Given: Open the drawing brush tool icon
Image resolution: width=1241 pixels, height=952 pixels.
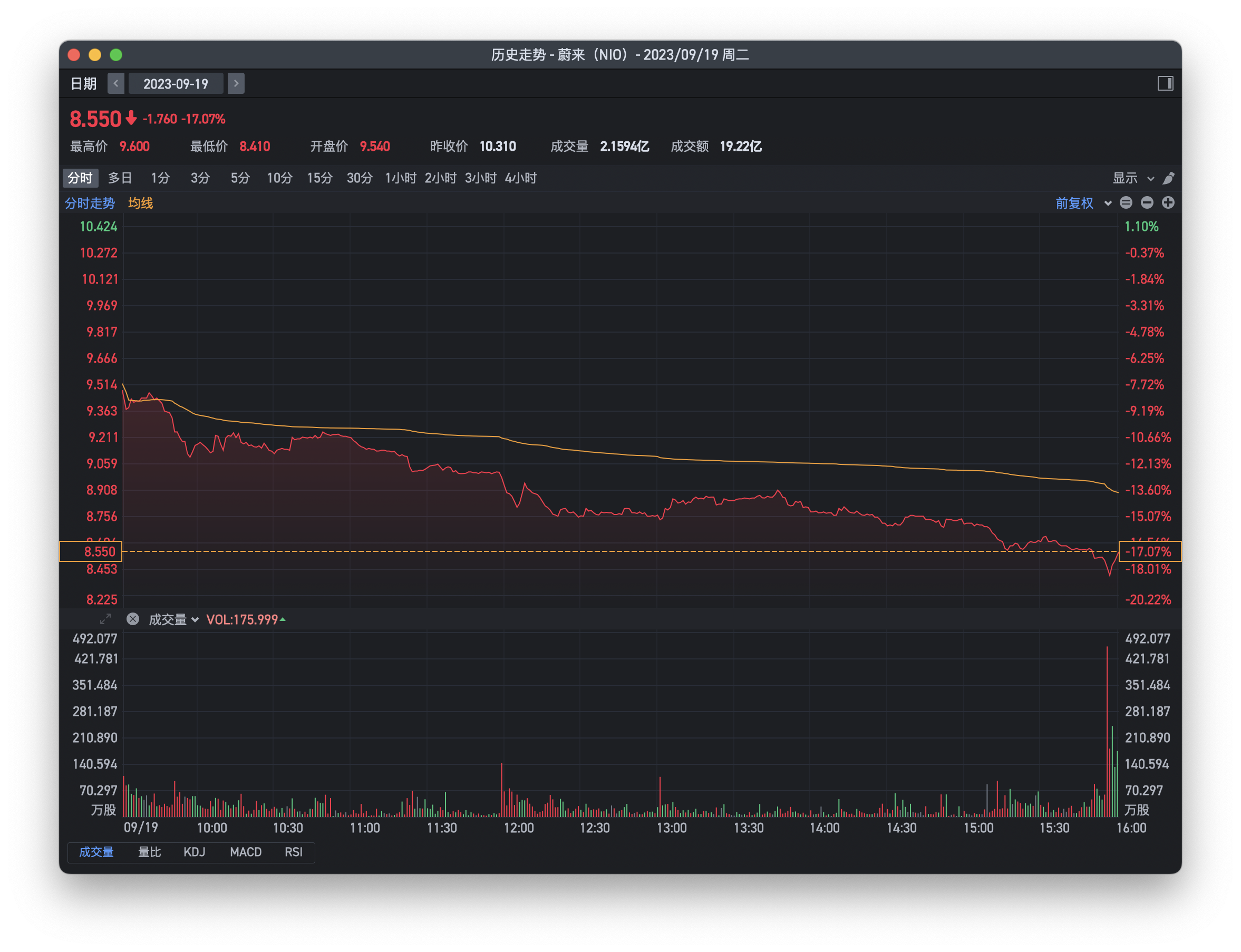Looking at the screenshot, I should pos(1168,179).
